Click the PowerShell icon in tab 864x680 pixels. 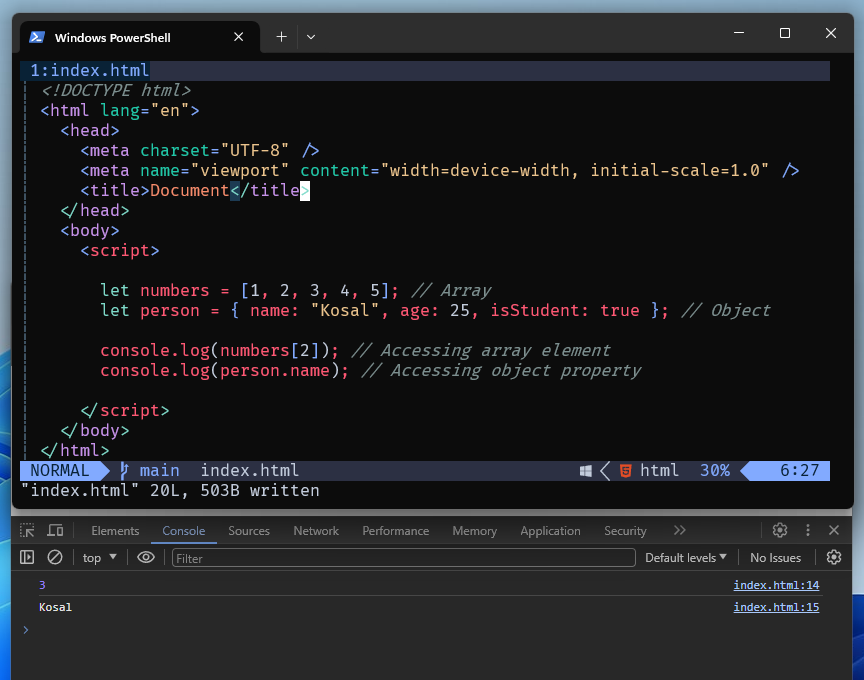[37, 37]
